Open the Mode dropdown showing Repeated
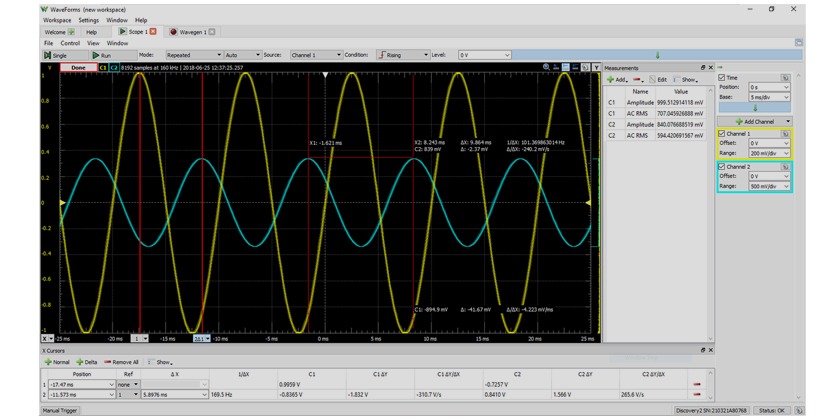840x420 pixels. point(193,55)
